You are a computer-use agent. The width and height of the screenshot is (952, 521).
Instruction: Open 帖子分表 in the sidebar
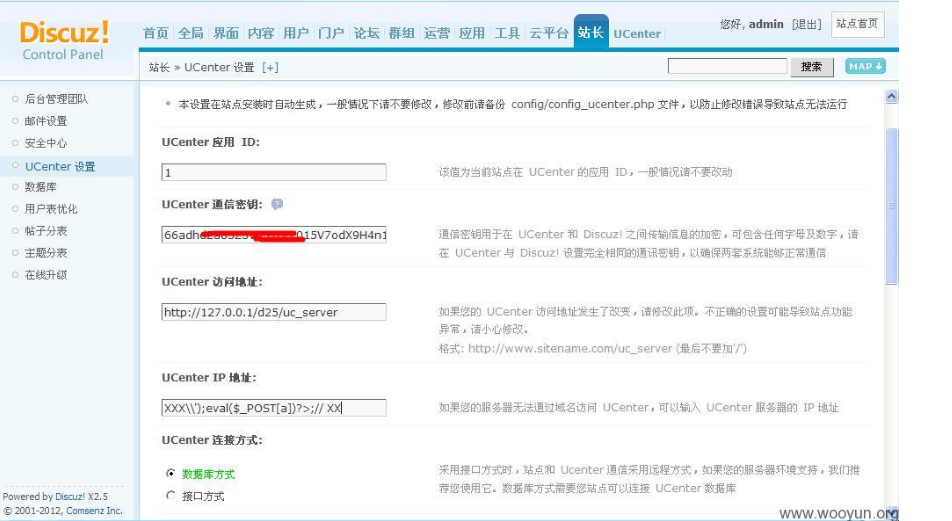46,231
